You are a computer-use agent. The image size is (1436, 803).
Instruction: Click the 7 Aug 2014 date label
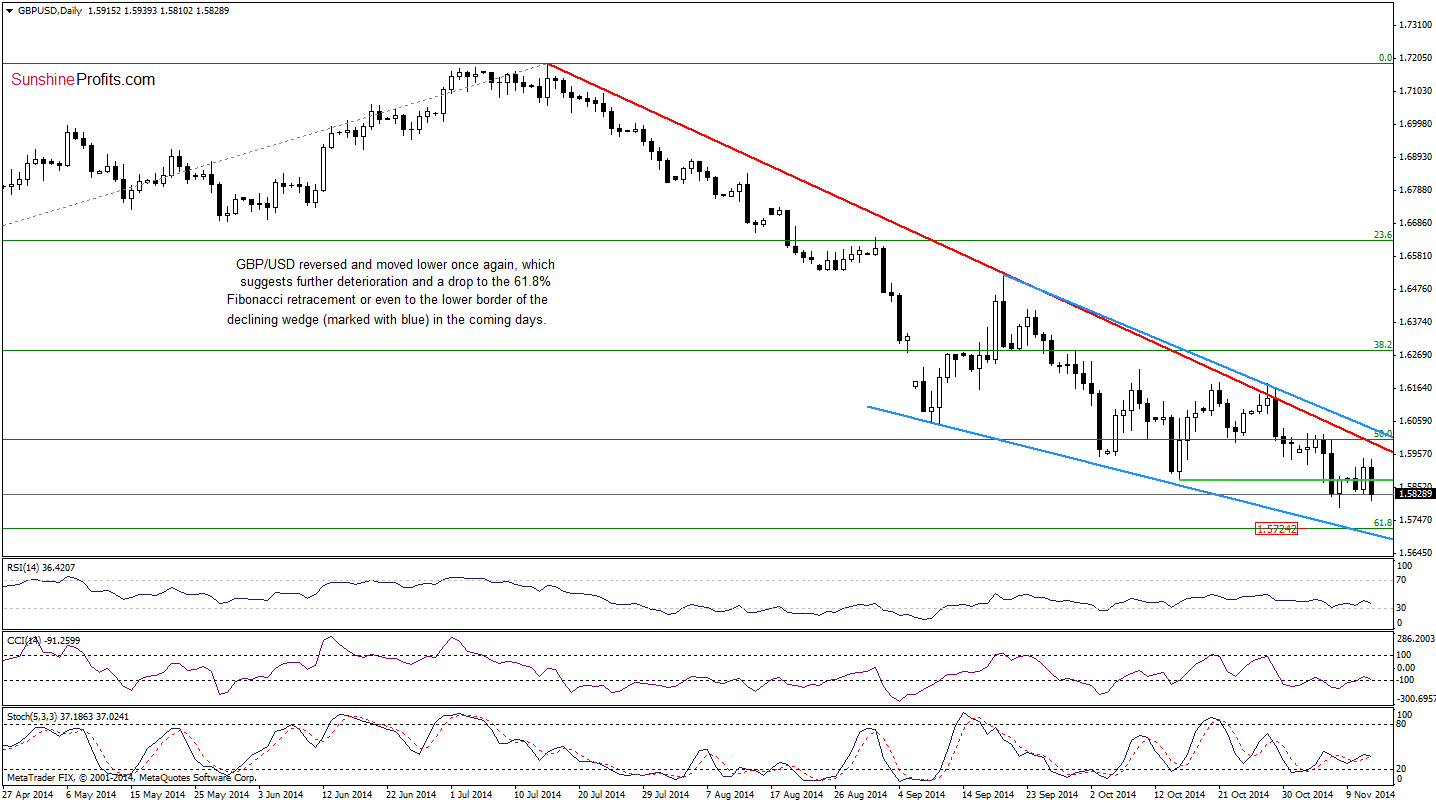tap(730, 794)
